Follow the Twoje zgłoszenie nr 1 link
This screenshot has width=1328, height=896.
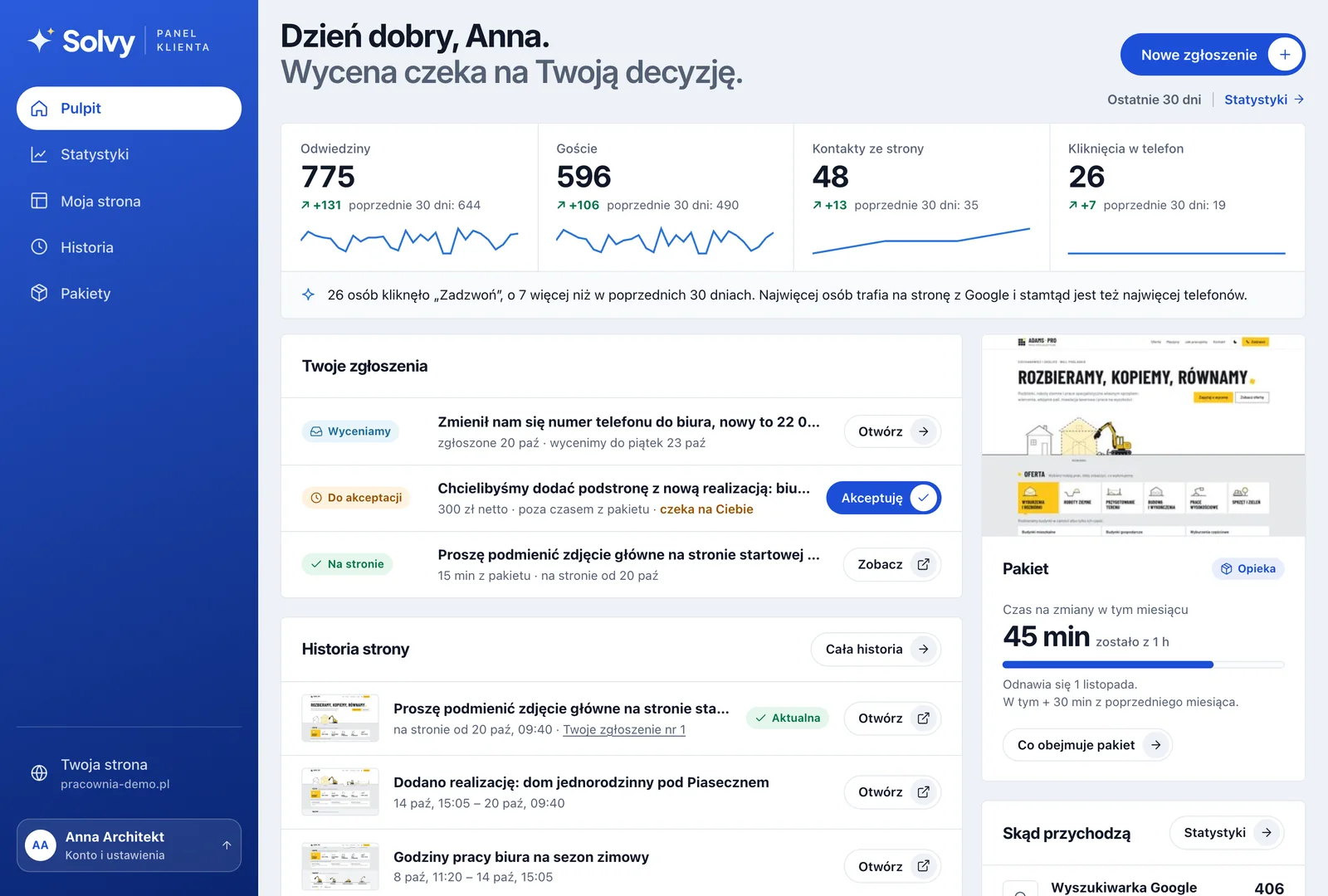click(624, 729)
